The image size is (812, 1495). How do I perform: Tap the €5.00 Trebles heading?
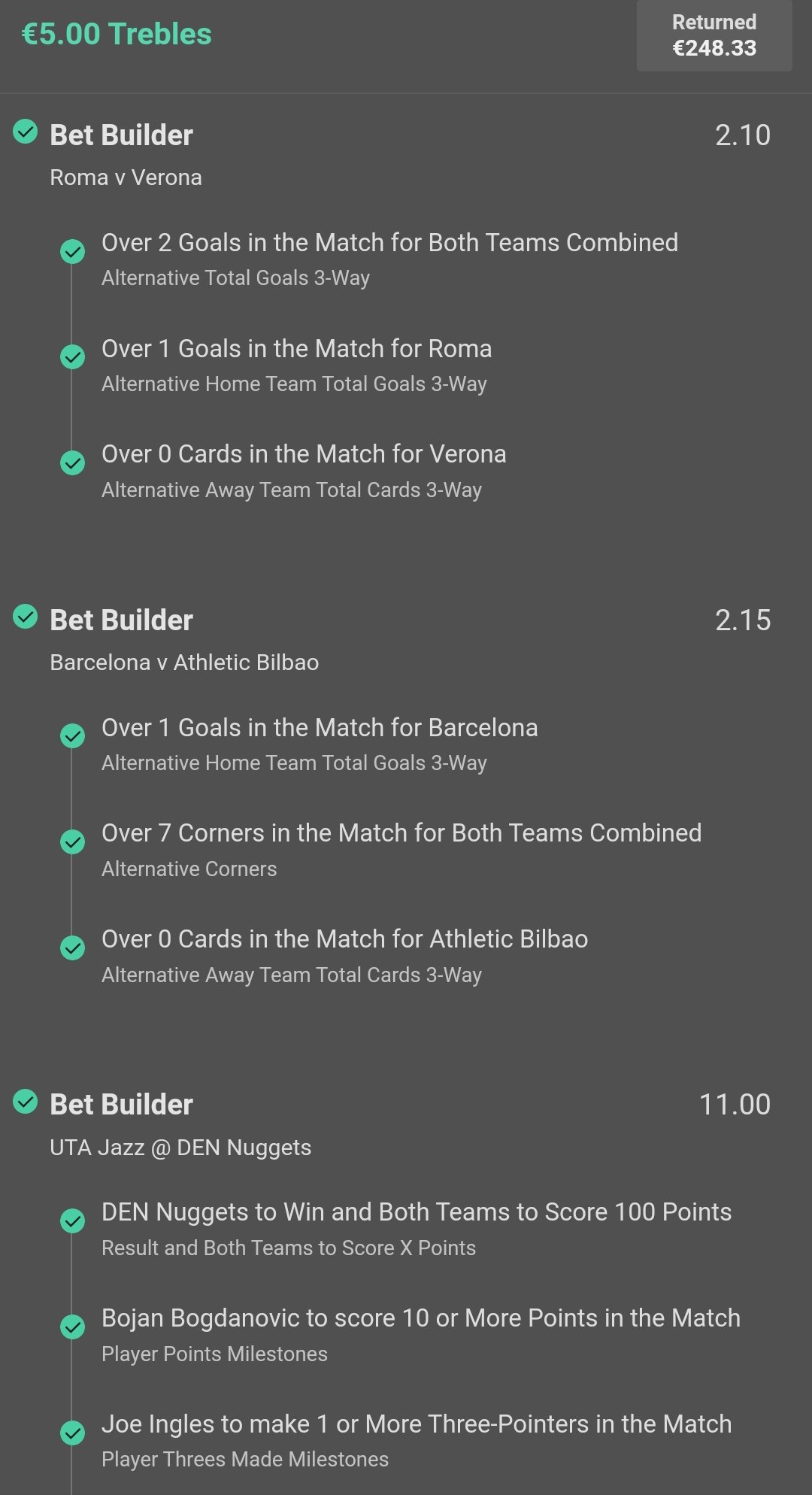click(x=117, y=34)
